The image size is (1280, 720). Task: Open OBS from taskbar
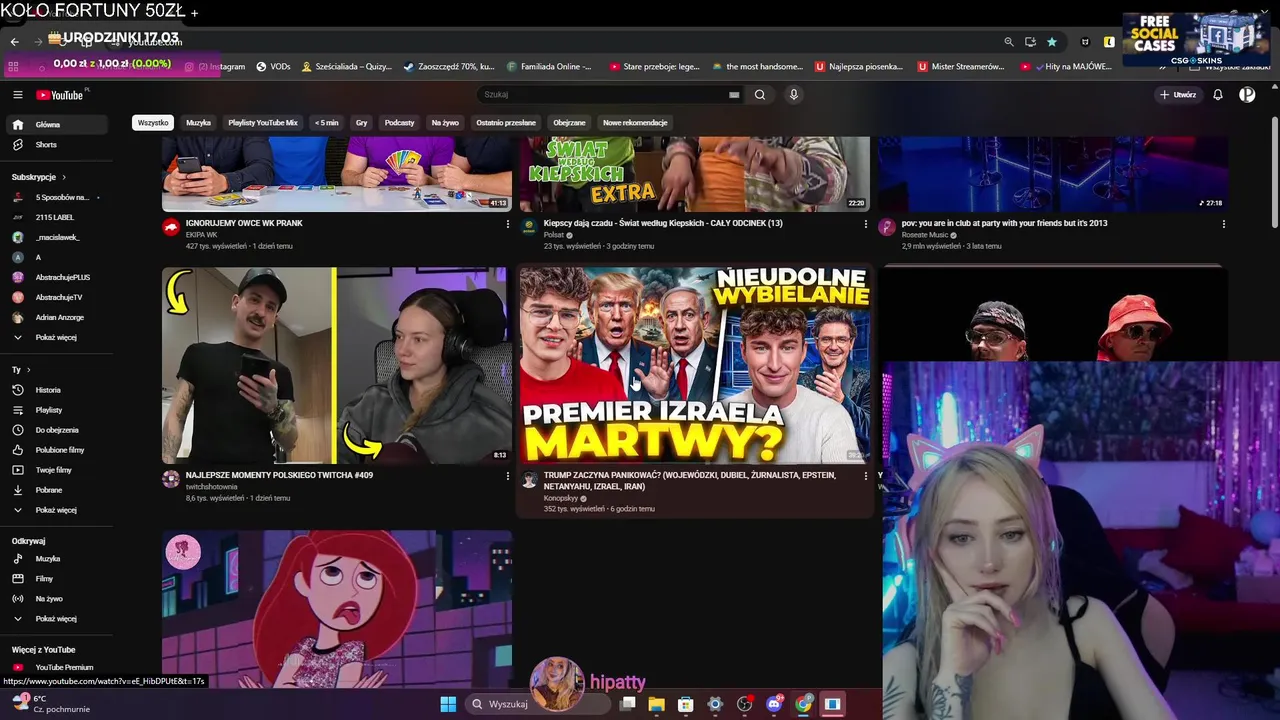744,704
